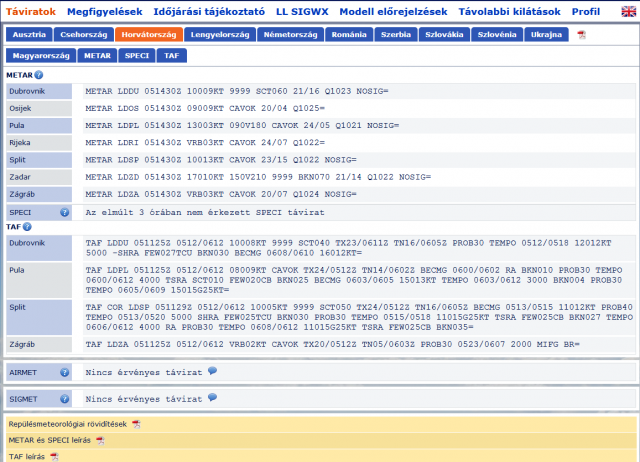Click Zadar in the METAR list
The image size is (640, 462).
tap(39, 177)
